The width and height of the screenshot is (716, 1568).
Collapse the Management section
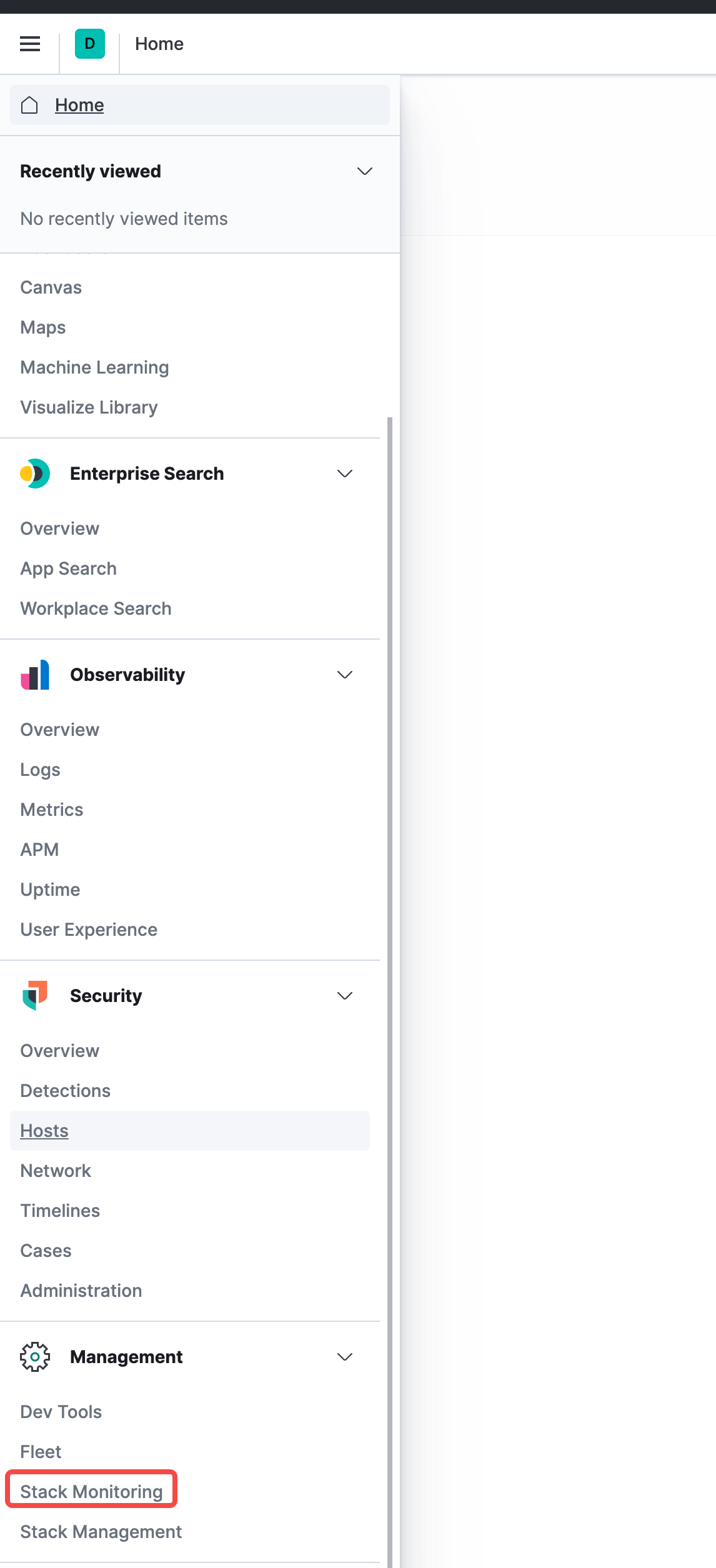click(345, 1357)
